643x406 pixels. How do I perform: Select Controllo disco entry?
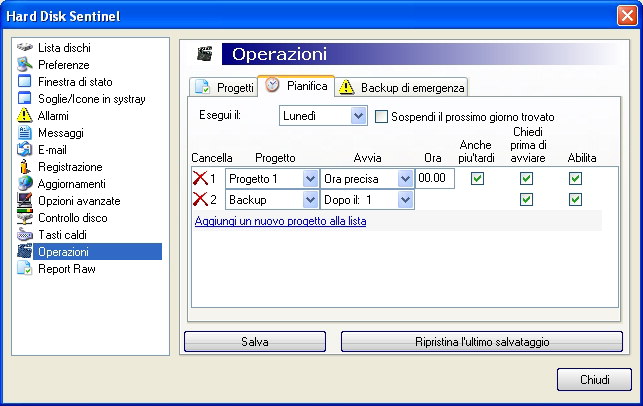click(73, 218)
